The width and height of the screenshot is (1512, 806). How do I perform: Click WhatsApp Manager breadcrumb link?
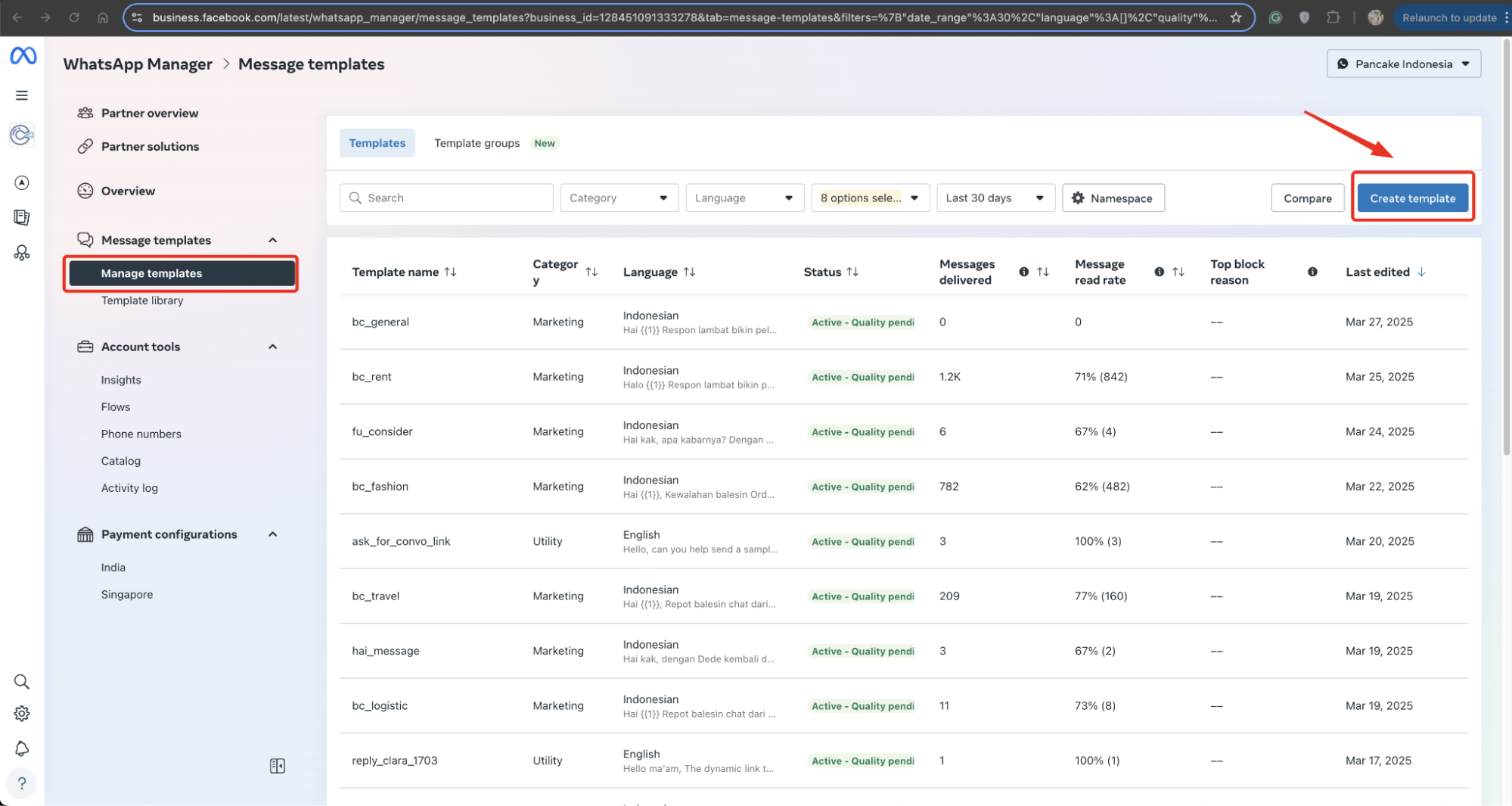[138, 64]
